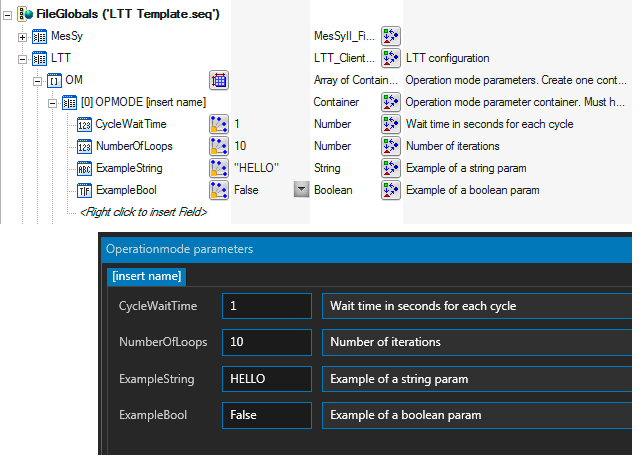Click the ExampleString ABC type icon
The height and width of the screenshot is (464, 644).
coord(85,168)
